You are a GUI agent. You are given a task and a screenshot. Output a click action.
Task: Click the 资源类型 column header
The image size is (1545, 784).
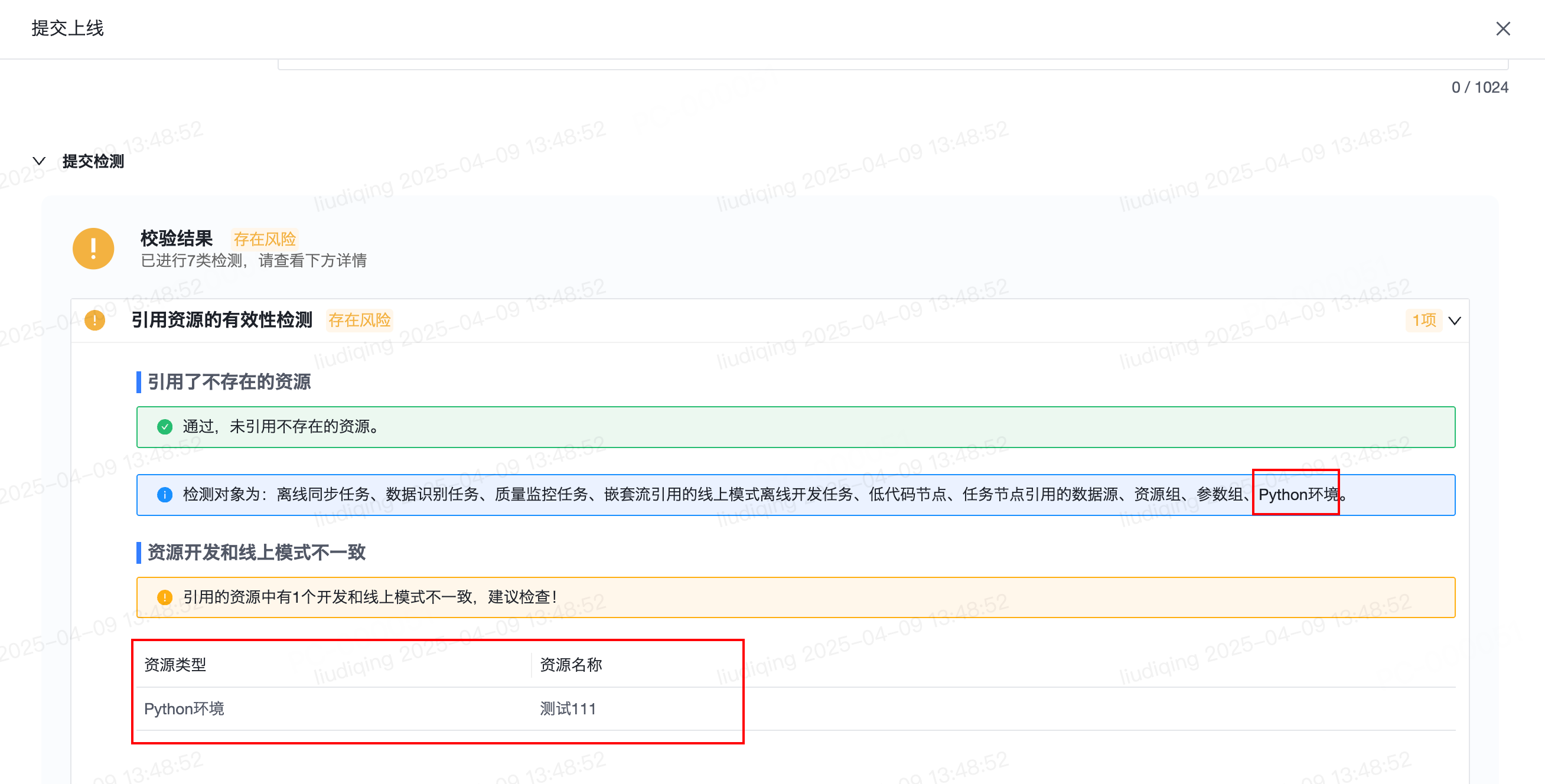[x=175, y=665]
